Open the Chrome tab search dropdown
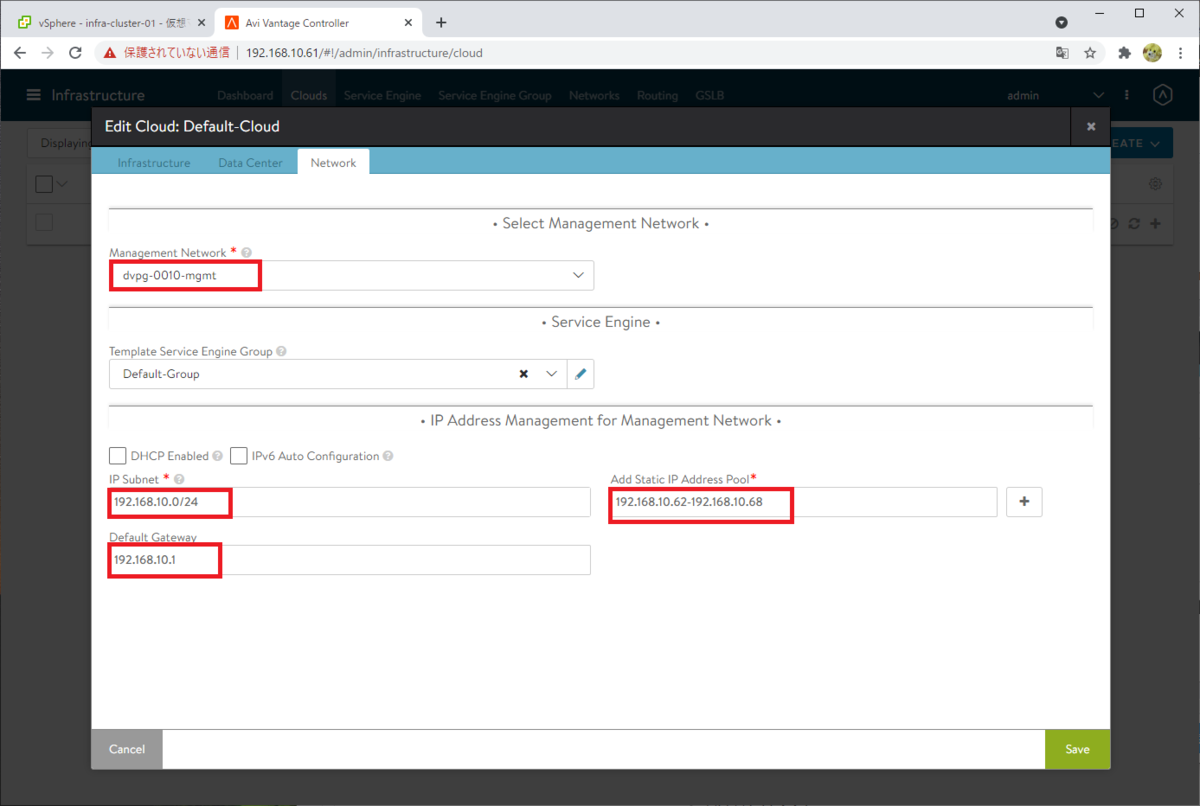 coord(1062,22)
